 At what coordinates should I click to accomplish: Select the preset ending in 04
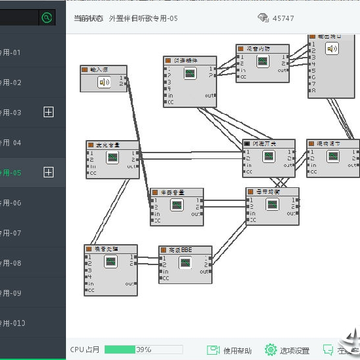(33, 142)
